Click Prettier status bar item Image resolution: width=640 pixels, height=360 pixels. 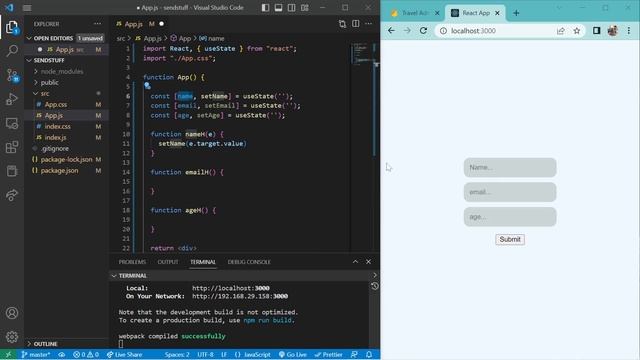coord(329,355)
